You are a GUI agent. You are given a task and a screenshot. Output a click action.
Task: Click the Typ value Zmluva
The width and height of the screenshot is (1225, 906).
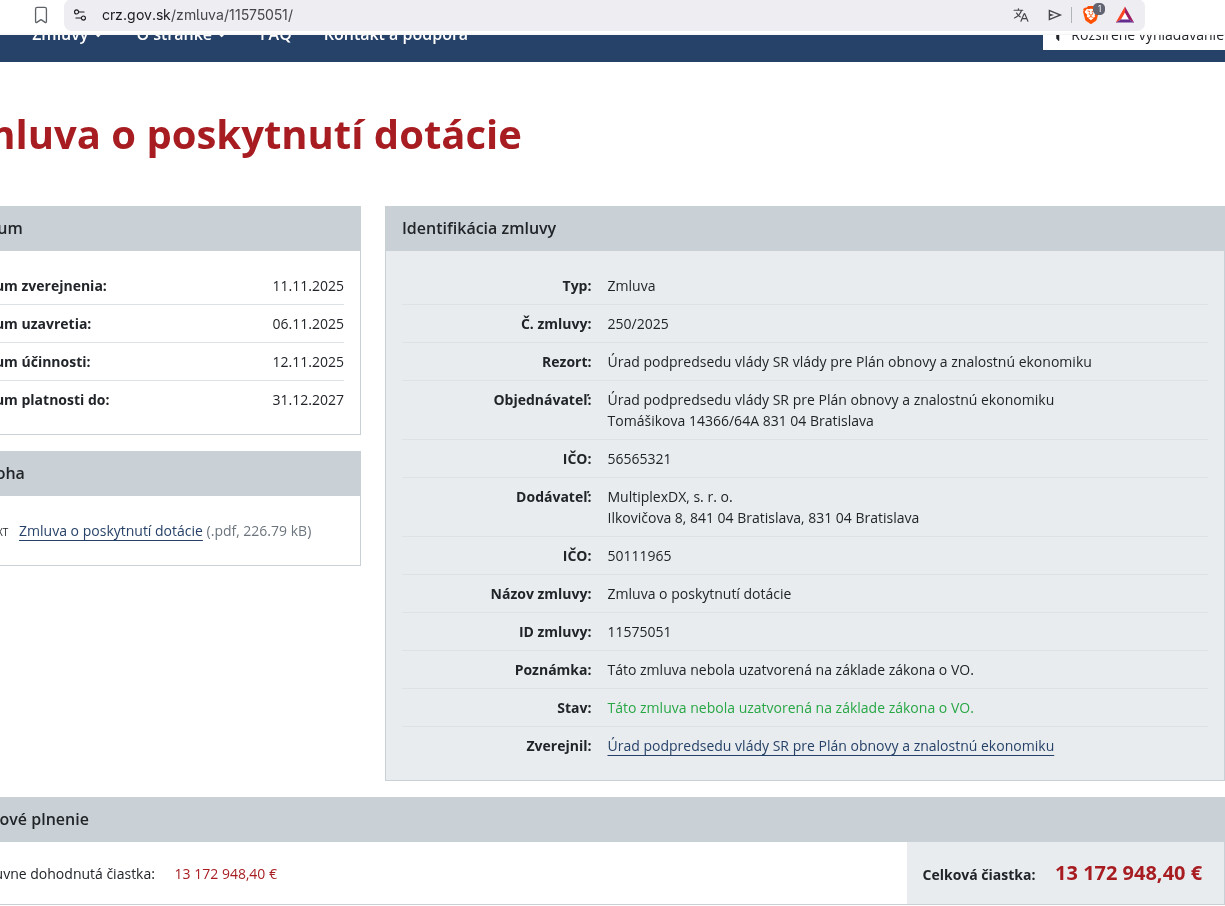click(x=631, y=286)
